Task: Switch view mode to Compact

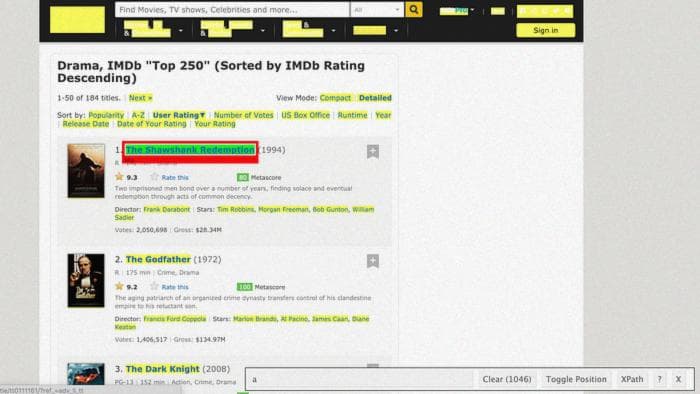Action: tap(335, 98)
